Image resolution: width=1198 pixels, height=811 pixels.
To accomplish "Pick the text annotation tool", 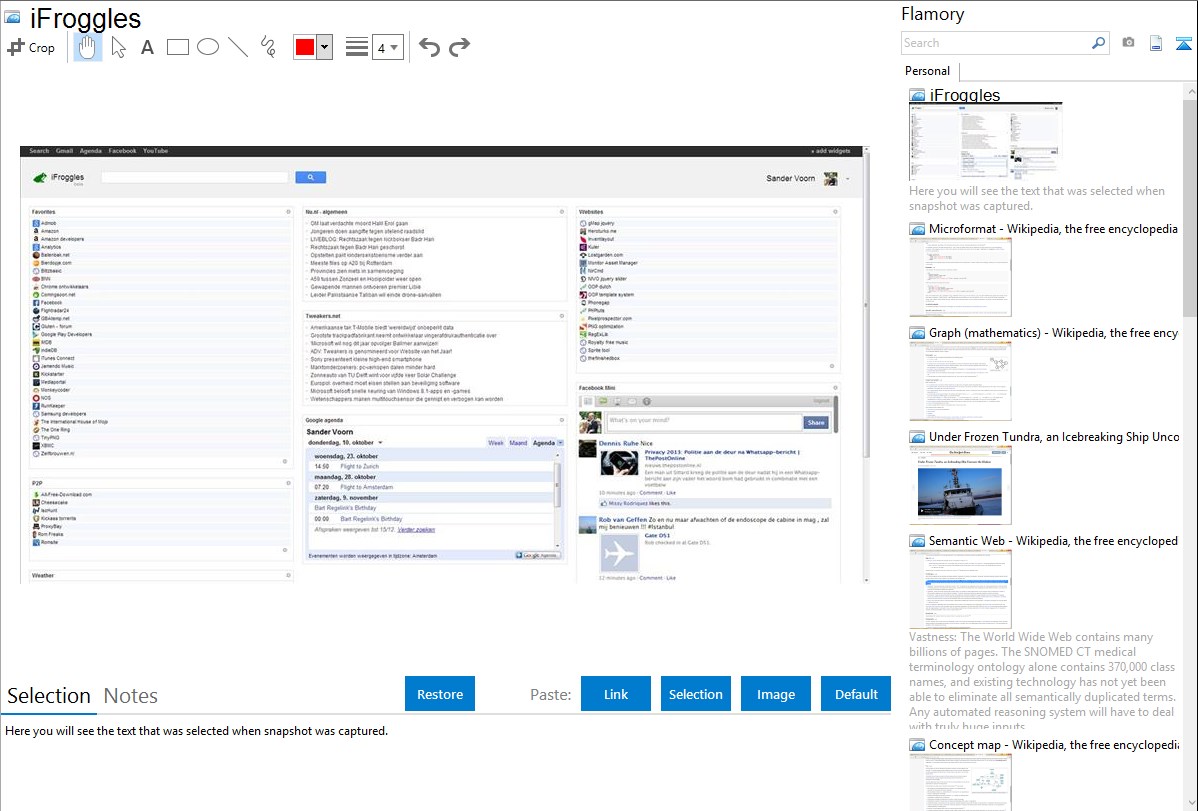I will tap(147, 47).
